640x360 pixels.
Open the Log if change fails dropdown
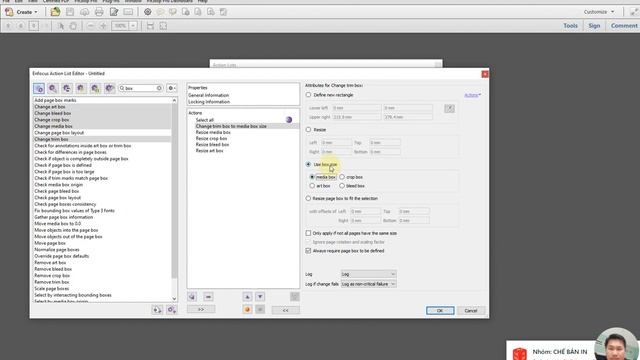pos(369,284)
